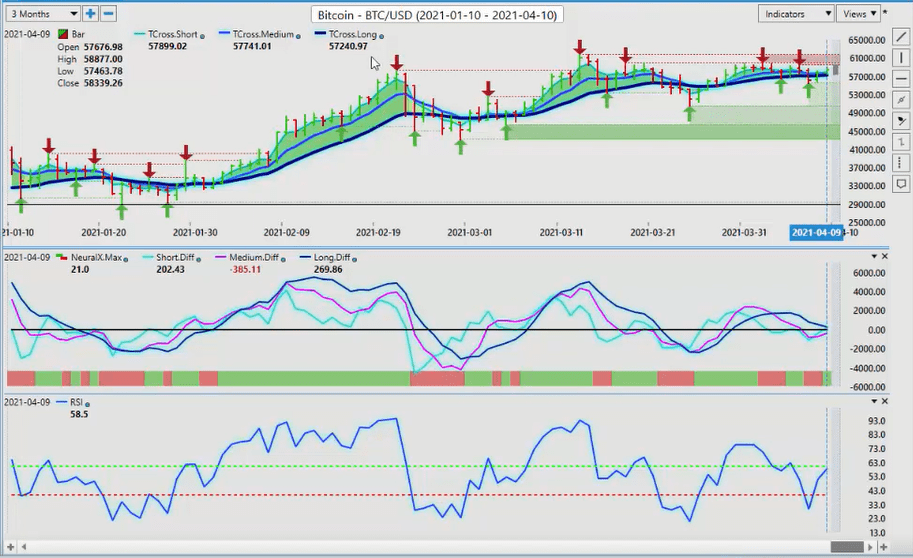Select the vertical line drawing tool

pos(901,58)
